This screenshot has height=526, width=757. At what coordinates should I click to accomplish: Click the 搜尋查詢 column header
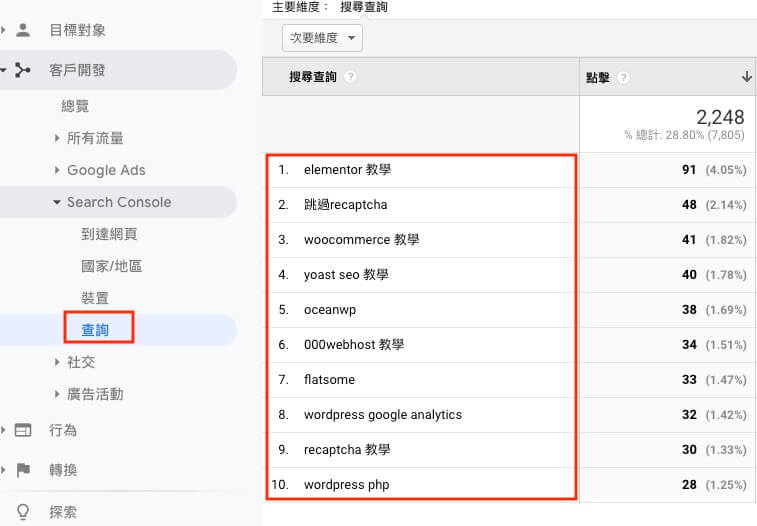[x=312, y=77]
